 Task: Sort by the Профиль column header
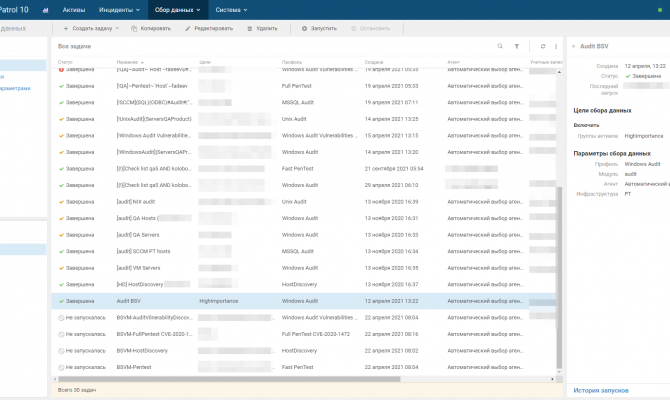[292, 62]
